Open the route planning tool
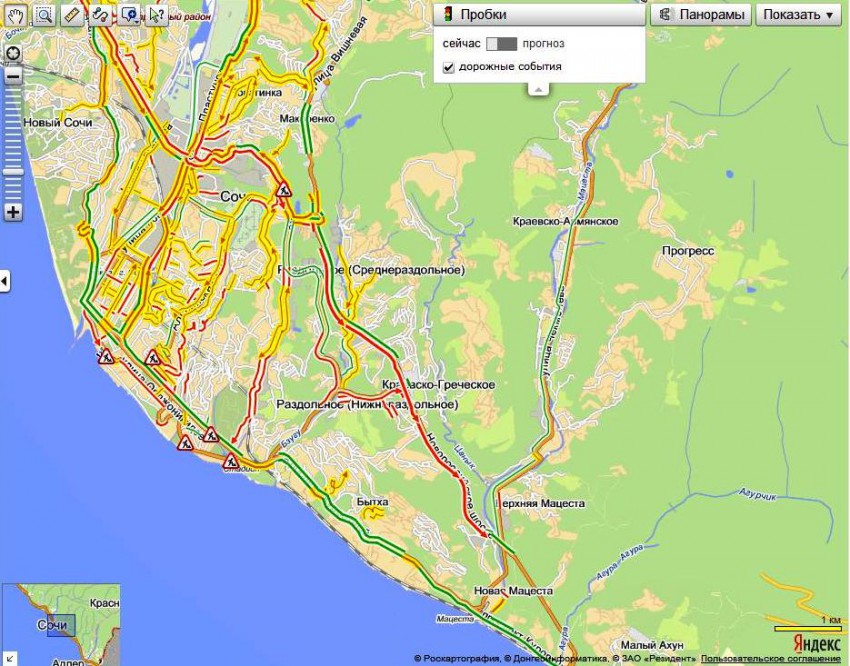850x666 pixels. [101, 15]
